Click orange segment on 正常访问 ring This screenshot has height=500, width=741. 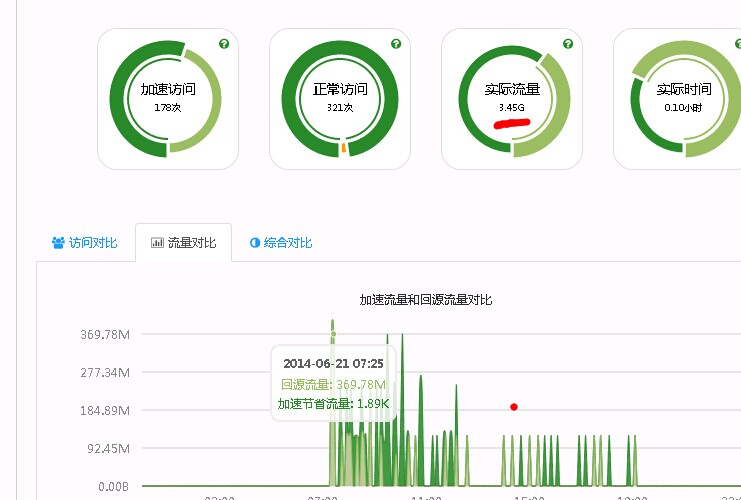[x=344, y=148]
